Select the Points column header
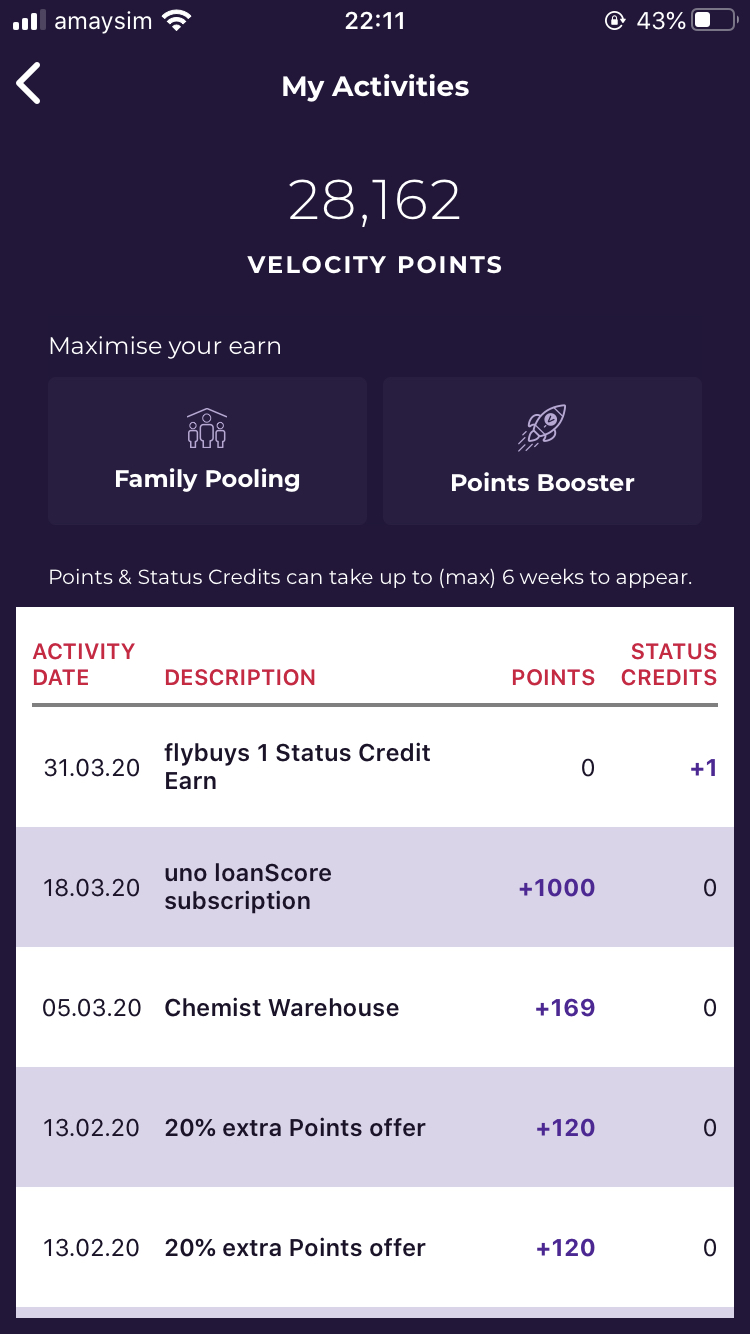This screenshot has height=1334, width=750. point(553,677)
